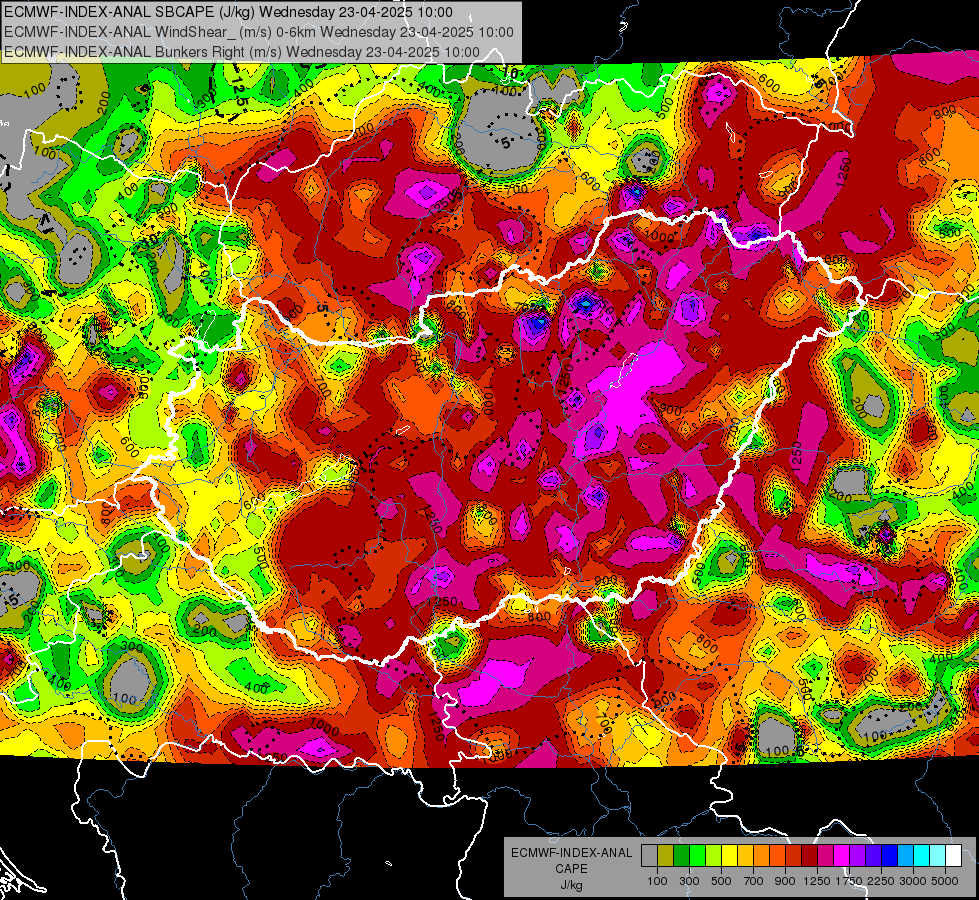The width and height of the screenshot is (979, 900).
Task: Pick the bright magenta swatch before 1750
Action: pyautogui.click(x=842, y=855)
